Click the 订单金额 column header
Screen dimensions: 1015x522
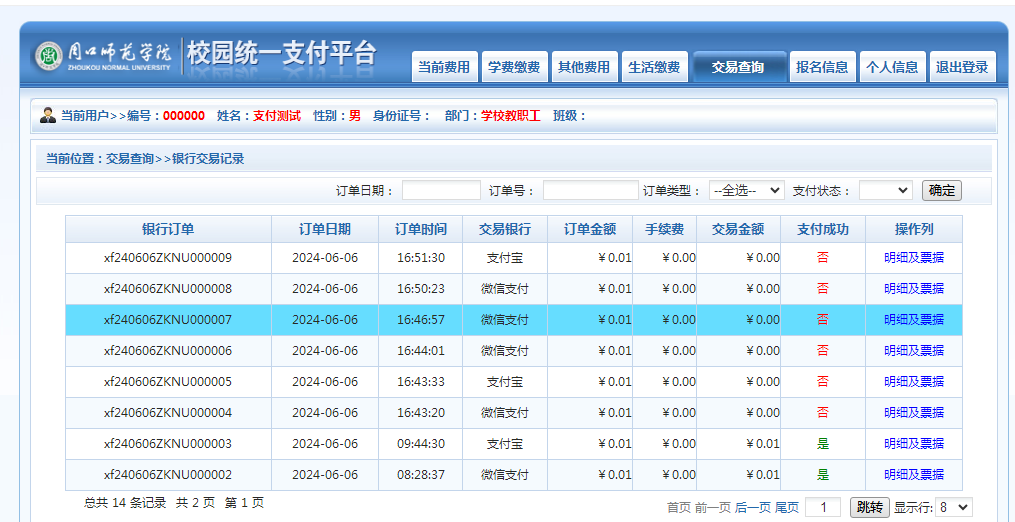[590, 229]
